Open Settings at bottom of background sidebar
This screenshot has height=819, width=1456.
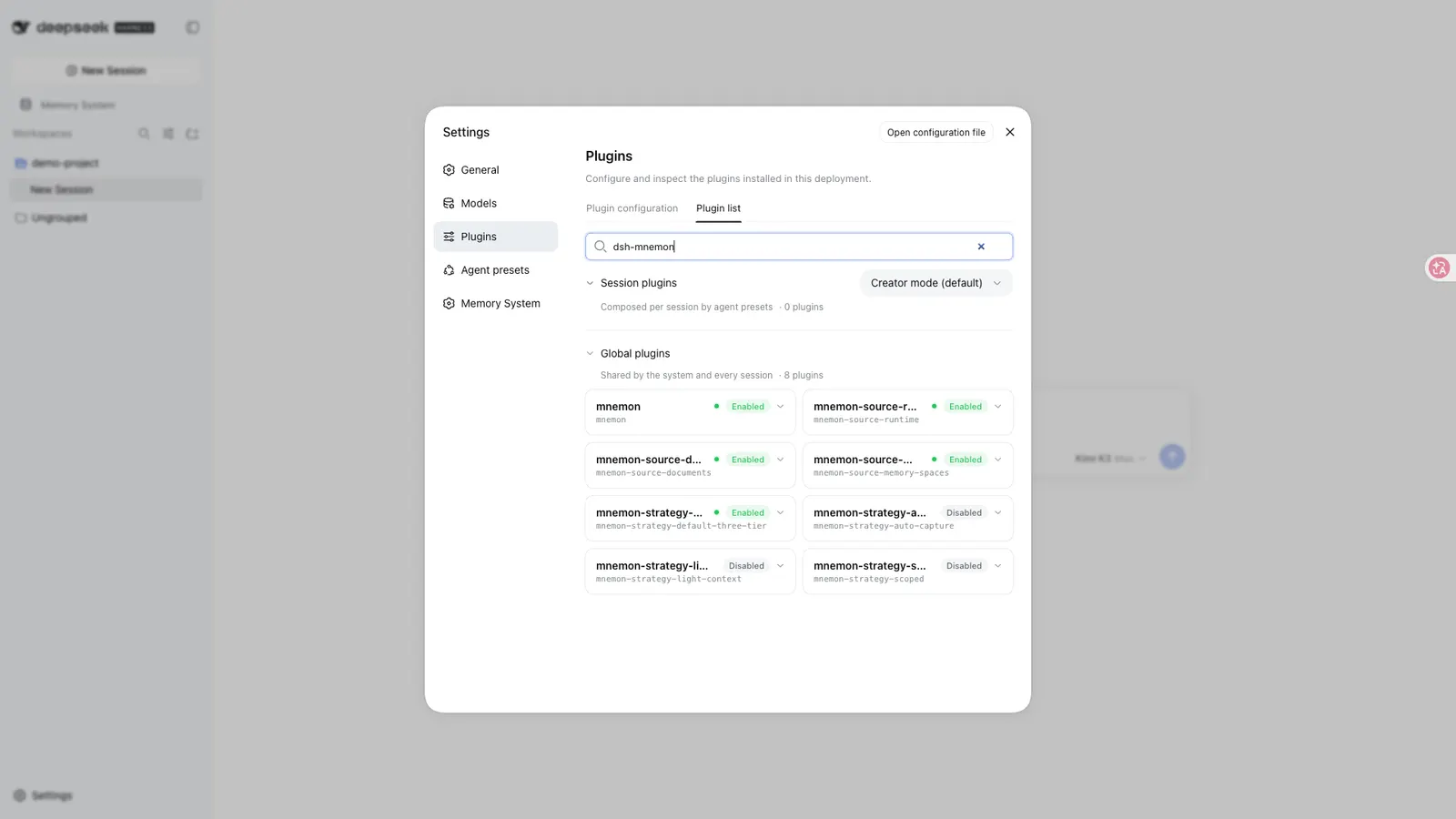click(44, 795)
